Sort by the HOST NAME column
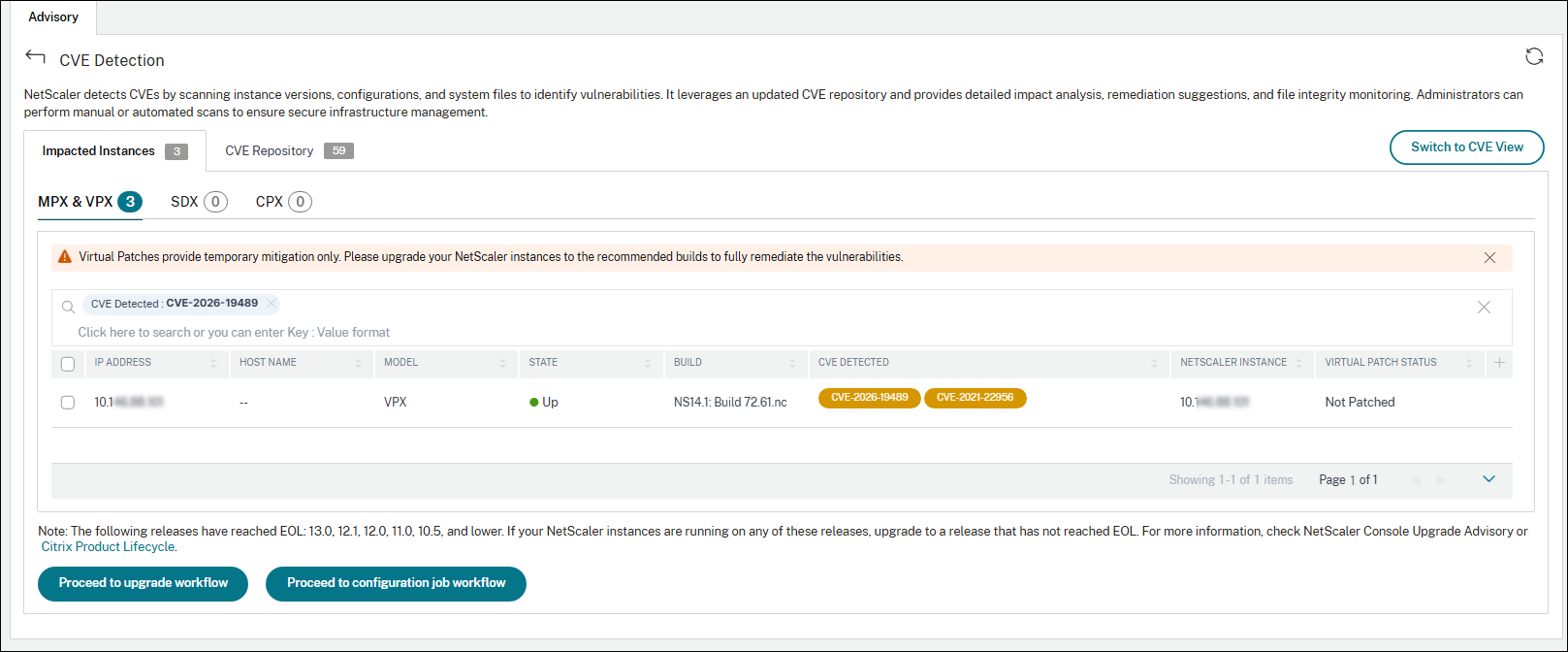This screenshot has height=652, width=1568. 358,363
